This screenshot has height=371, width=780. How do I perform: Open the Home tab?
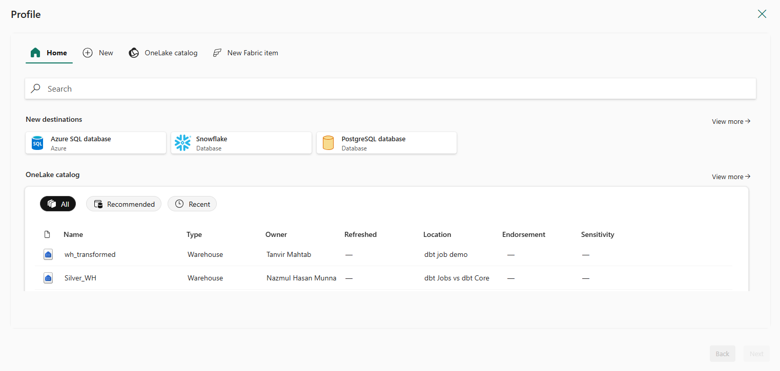click(49, 53)
